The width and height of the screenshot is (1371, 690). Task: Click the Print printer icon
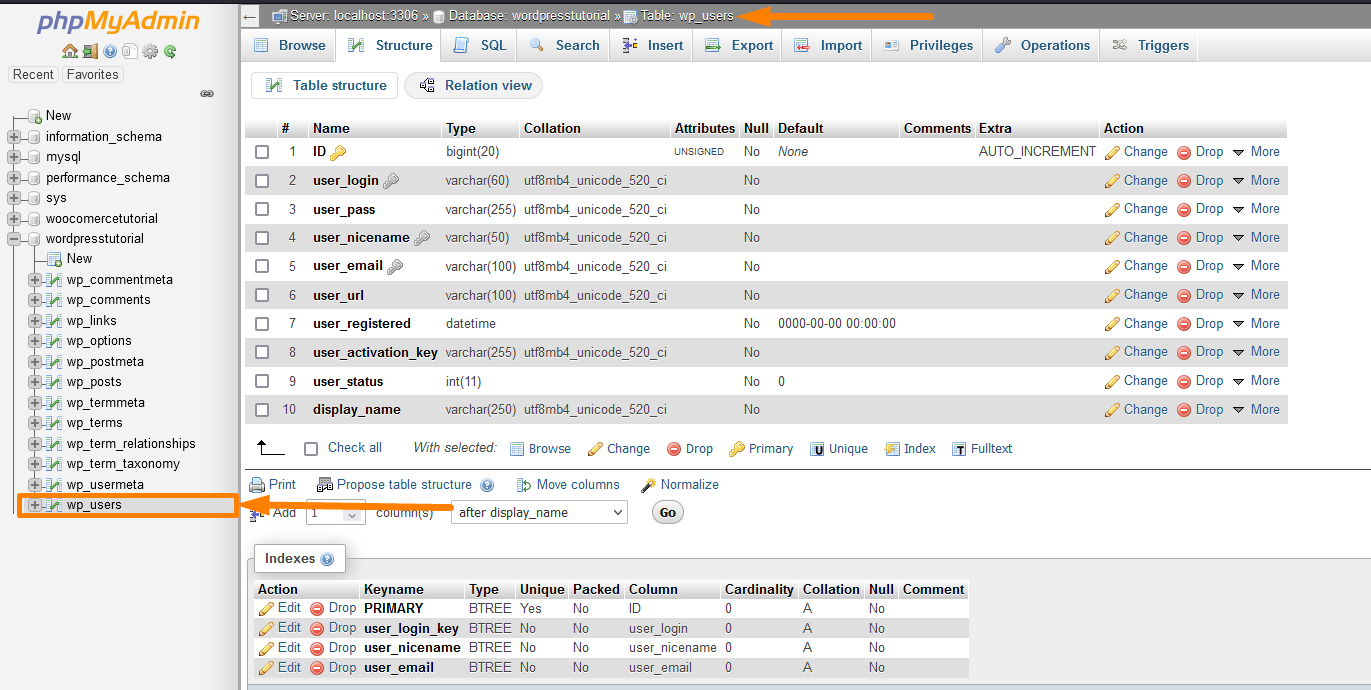click(x=257, y=485)
